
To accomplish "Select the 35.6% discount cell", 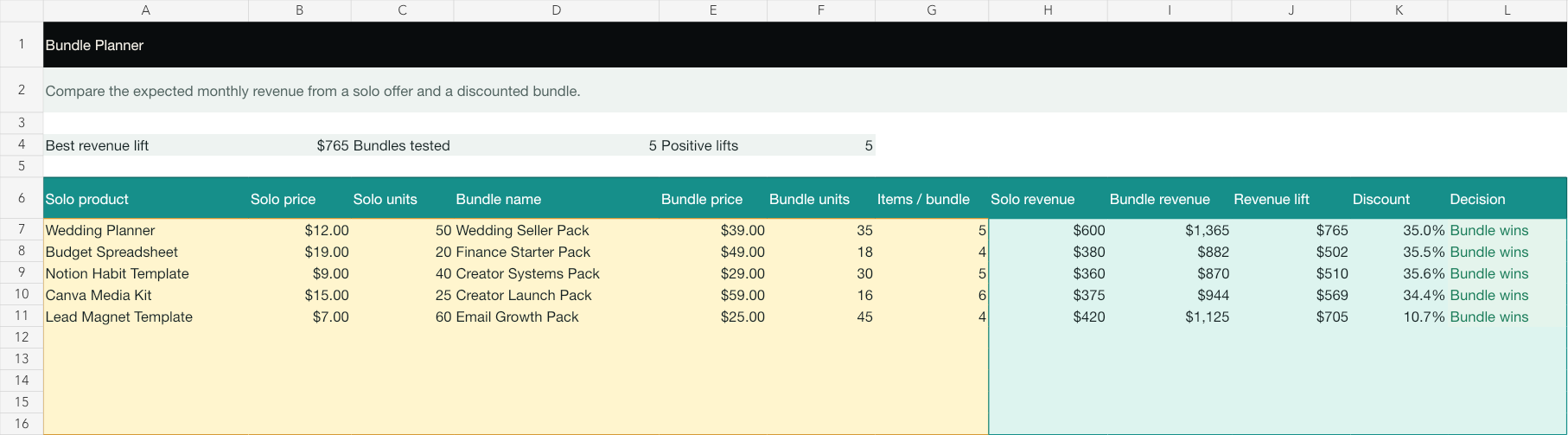I will coord(1399,273).
